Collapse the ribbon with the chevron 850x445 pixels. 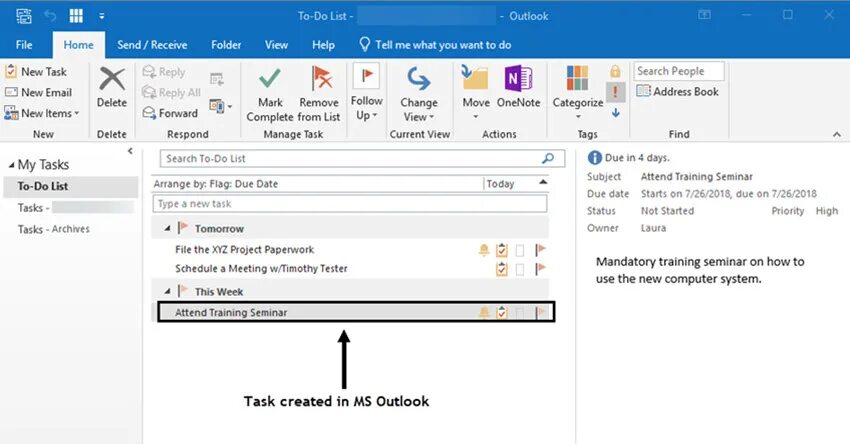[x=837, y=134]
